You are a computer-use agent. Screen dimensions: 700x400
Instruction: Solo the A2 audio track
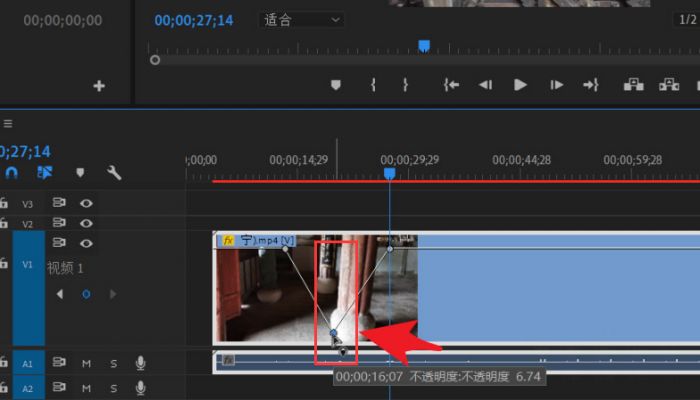coord(113,388)
